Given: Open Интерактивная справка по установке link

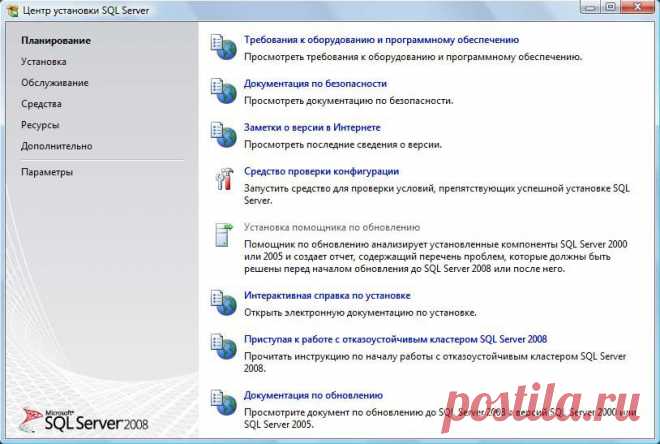Looking at the screenshot, I should [327, 296].
